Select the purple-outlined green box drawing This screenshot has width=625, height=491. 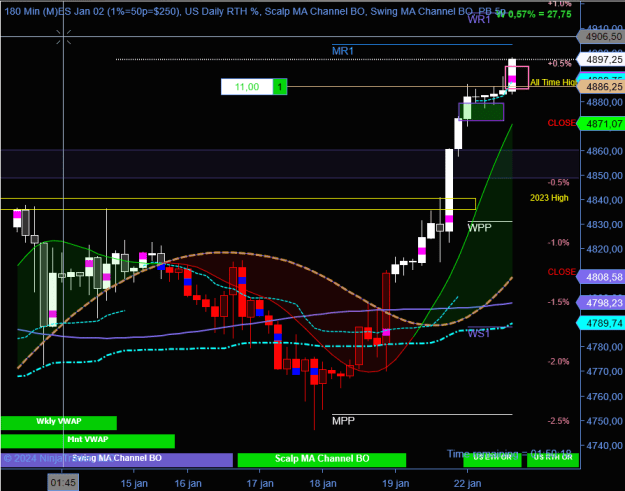481,112
